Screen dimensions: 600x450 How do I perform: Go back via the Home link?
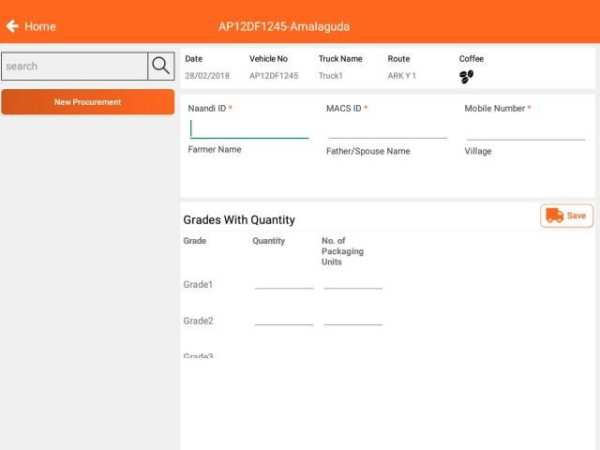click(40, 26)
